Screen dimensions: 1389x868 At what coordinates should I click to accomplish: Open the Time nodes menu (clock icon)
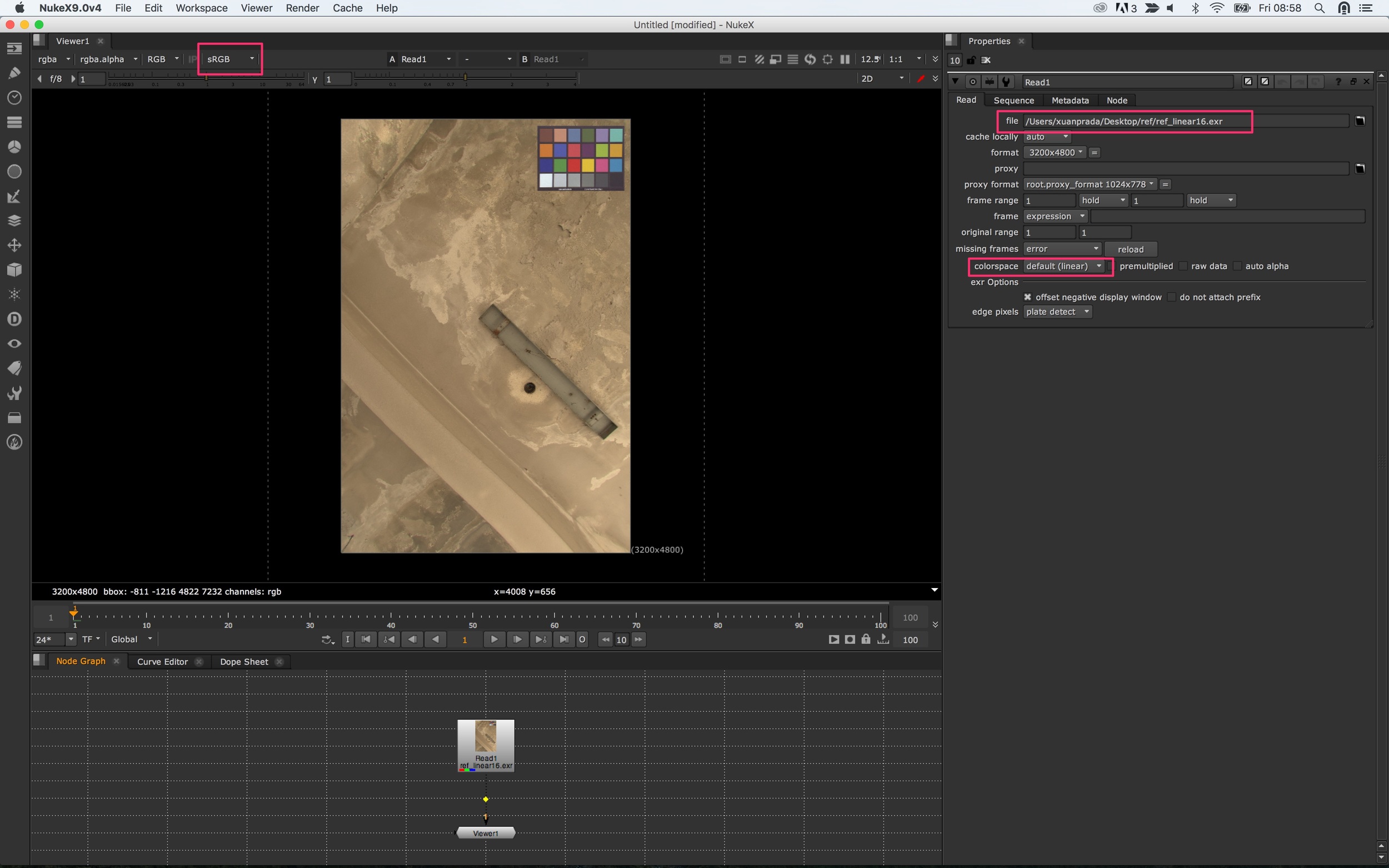14,98
